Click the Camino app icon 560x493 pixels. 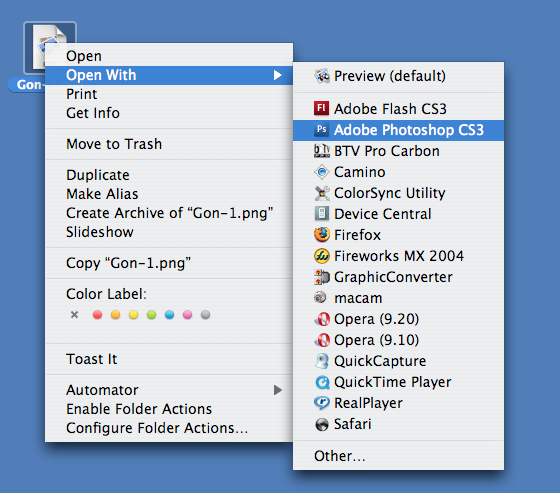click(x=322, y=172)
